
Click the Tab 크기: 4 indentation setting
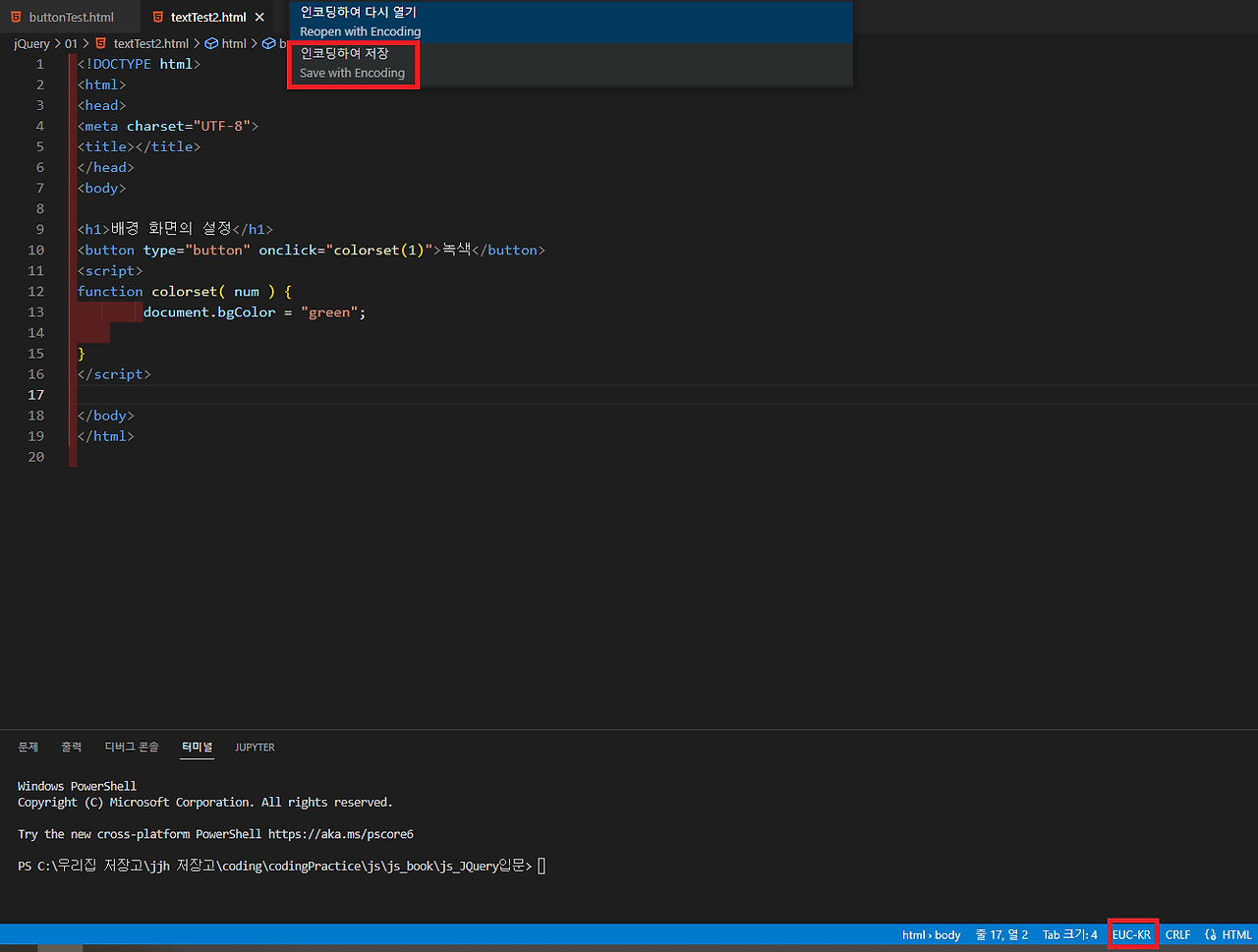1070,934
